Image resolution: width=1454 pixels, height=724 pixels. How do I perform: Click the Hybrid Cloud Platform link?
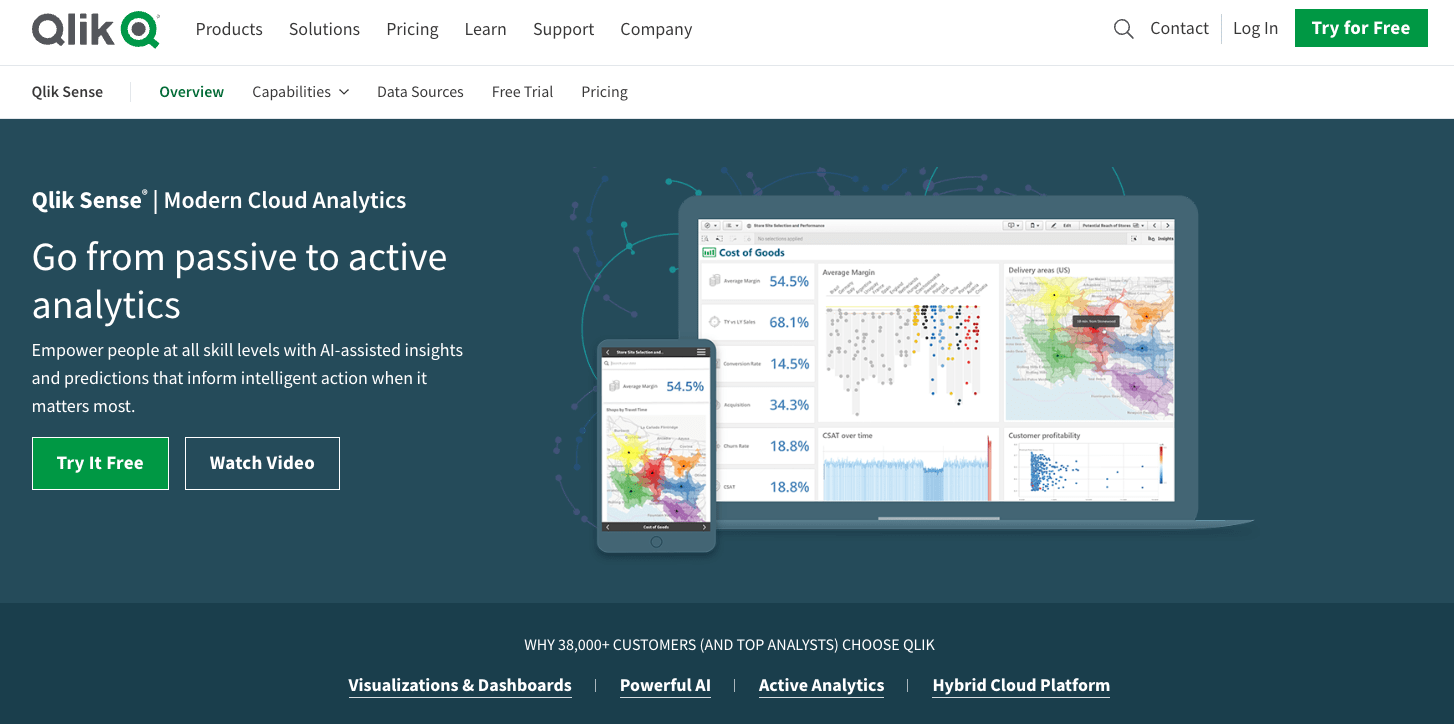1021,686
